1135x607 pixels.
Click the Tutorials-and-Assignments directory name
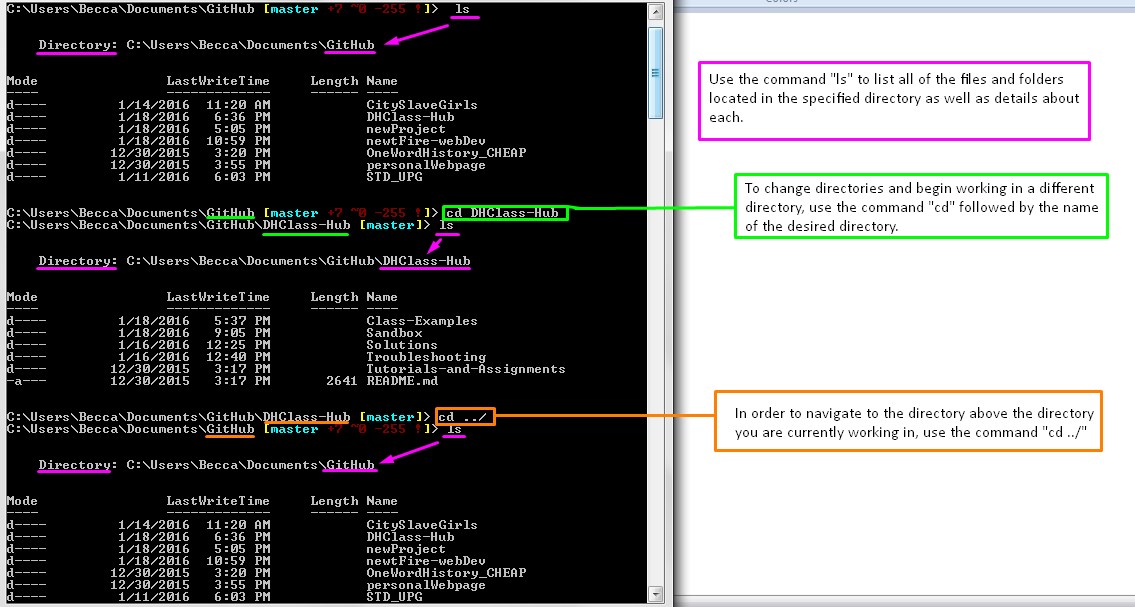[465, 369]
